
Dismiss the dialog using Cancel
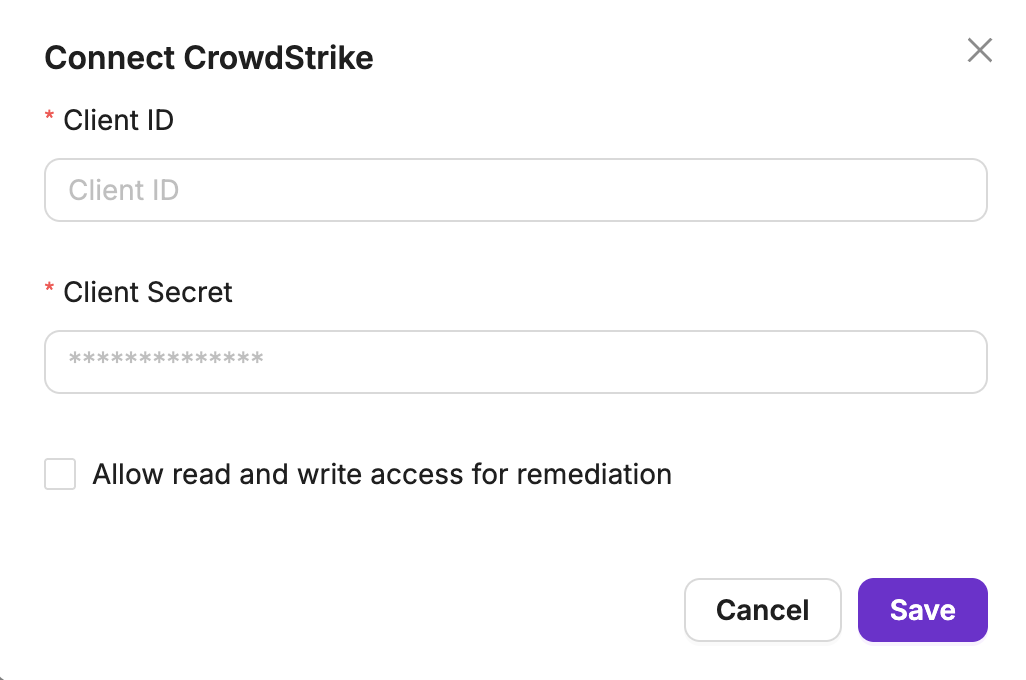762,610
